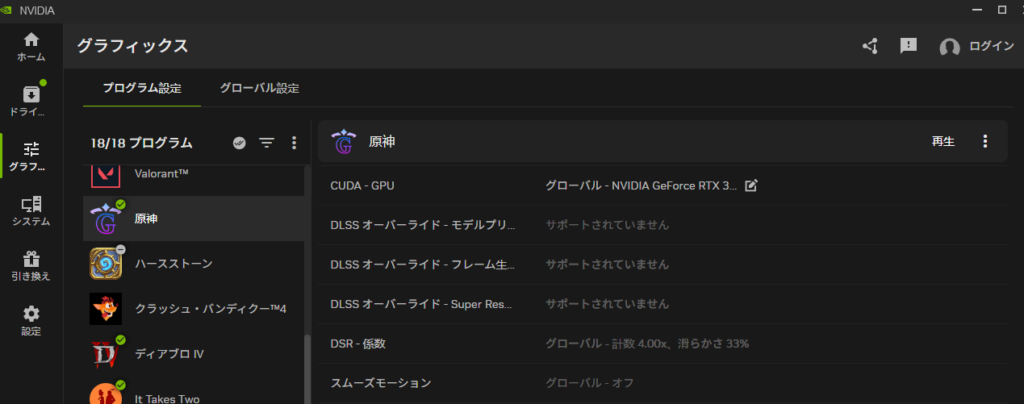Open the filter icon for program list
The image size is (1024, 404).
pos(266,143)
